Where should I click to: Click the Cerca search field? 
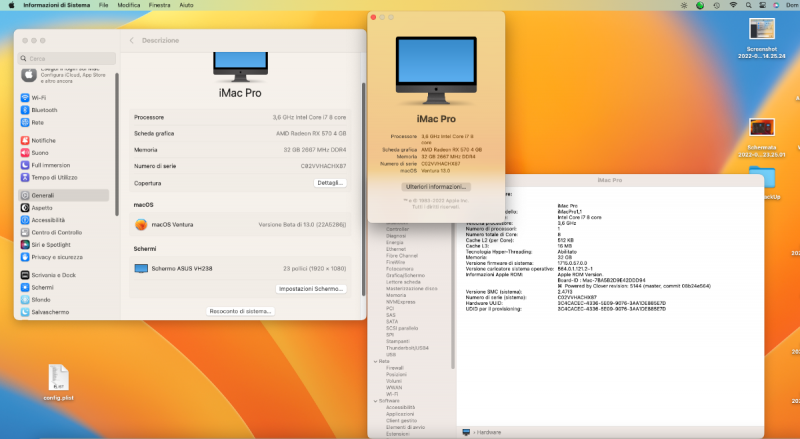point(67,58)
